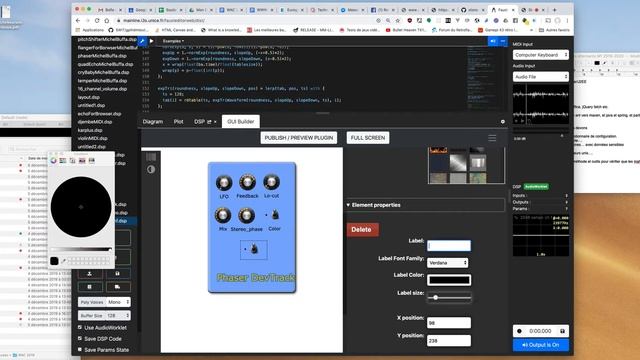Adjust the Label size slider

click(449, 298)
